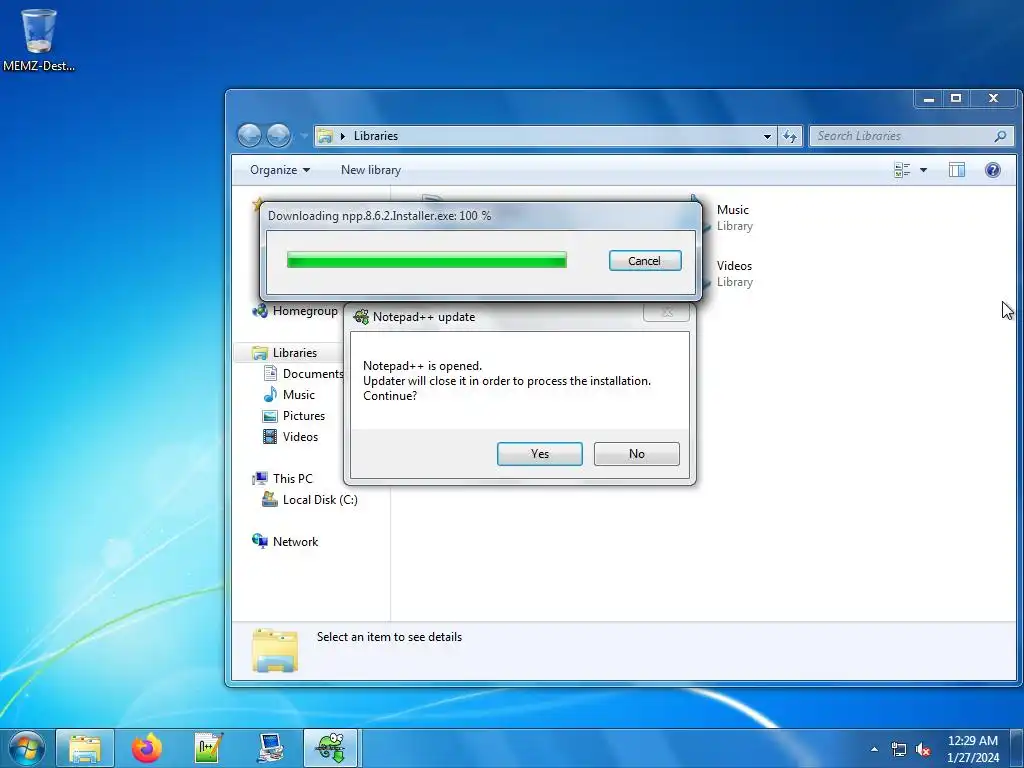Open the Windows Start orb
Image resolution: width=1024 pixels, height=768 pixels.
pyautogui.click(x=27, y=748)
